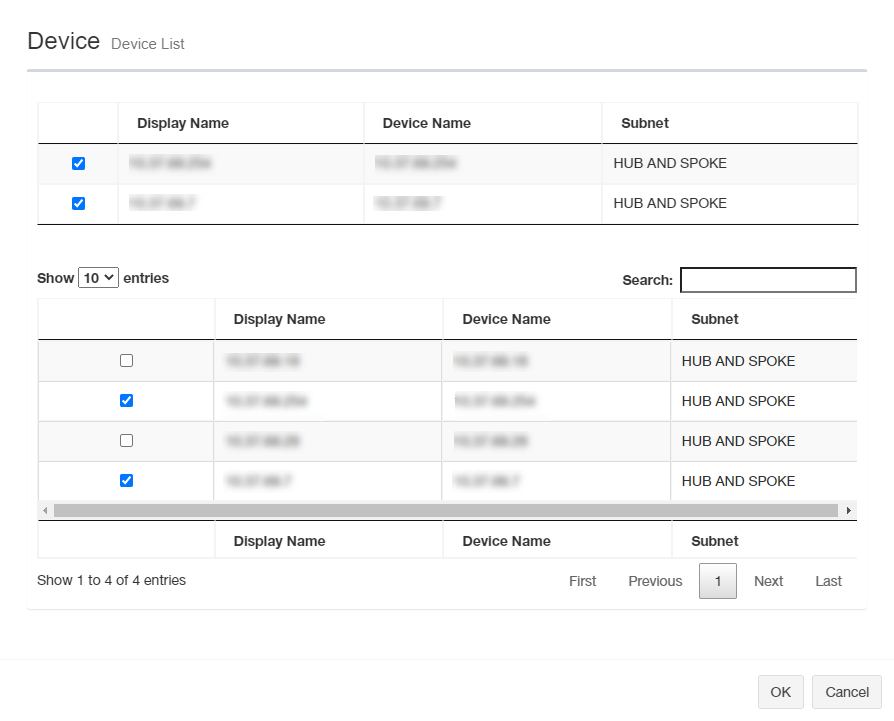Check the third row device in lower table
894x721 pixels.
click(x=126, y=441)
